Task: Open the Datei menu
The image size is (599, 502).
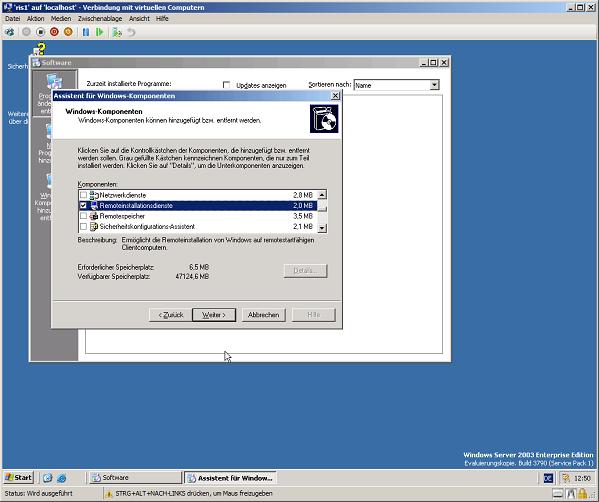Action: (12, 18)
